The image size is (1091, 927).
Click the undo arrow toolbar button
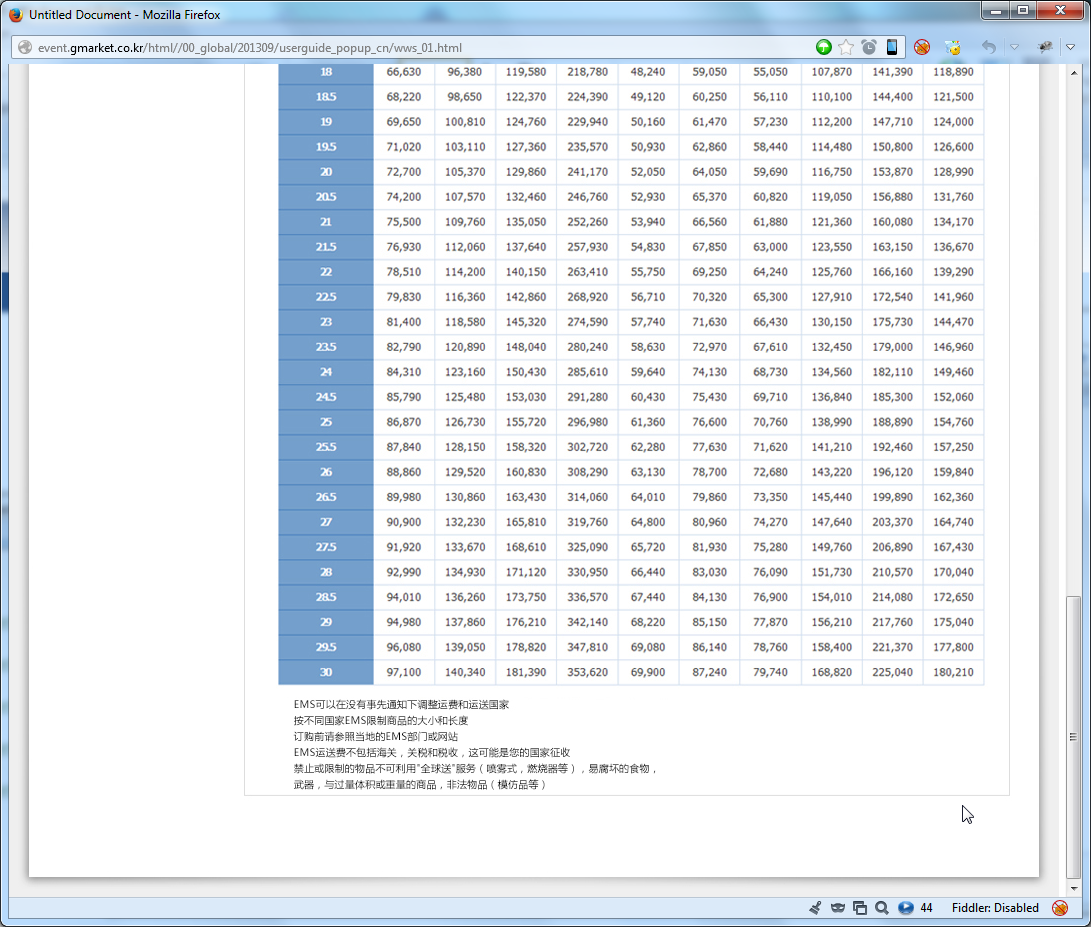[988, 47]
